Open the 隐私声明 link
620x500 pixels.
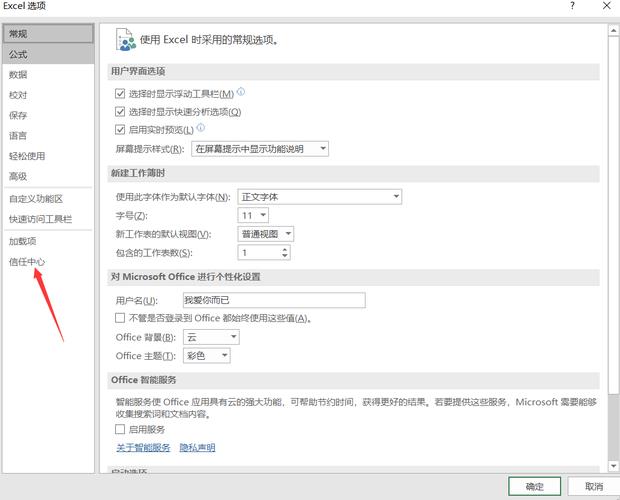point(197,447)
